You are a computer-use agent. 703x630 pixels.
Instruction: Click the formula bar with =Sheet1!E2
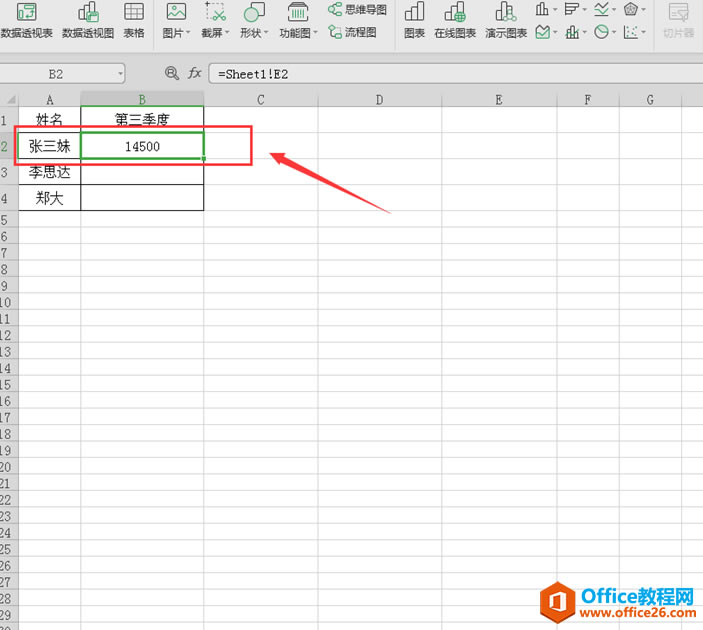tap(455, 74)
